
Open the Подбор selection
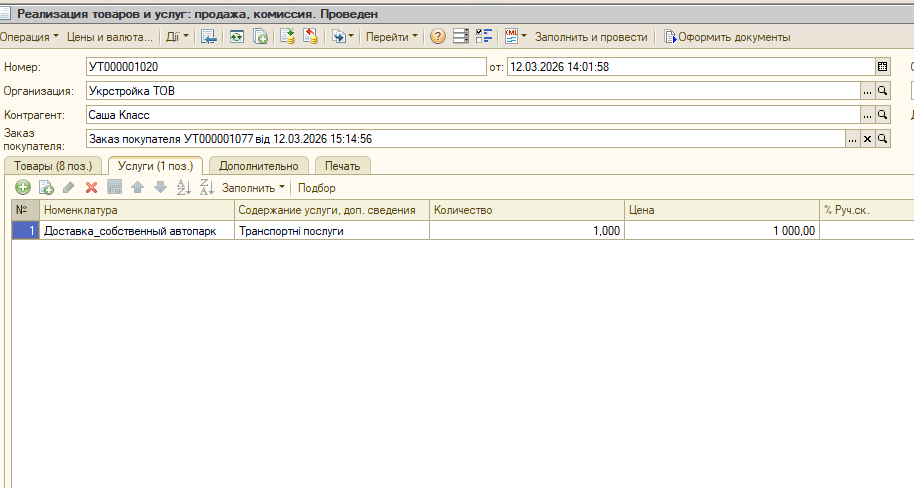click(317, 188)
